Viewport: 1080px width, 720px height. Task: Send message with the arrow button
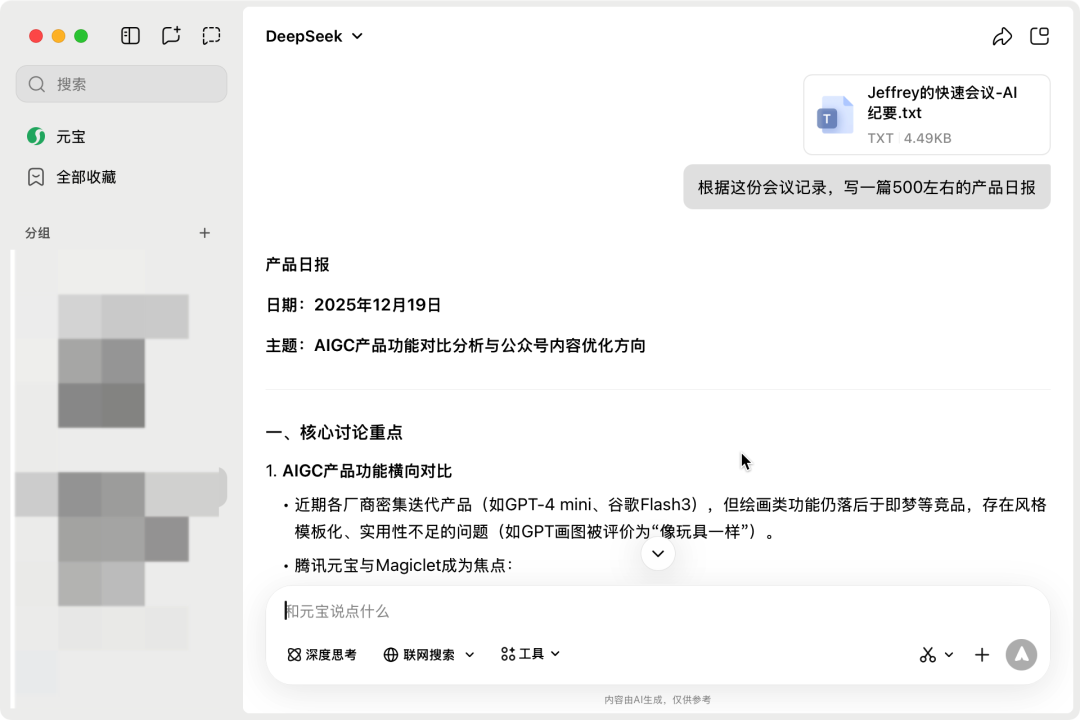[x=1021, y=654]
